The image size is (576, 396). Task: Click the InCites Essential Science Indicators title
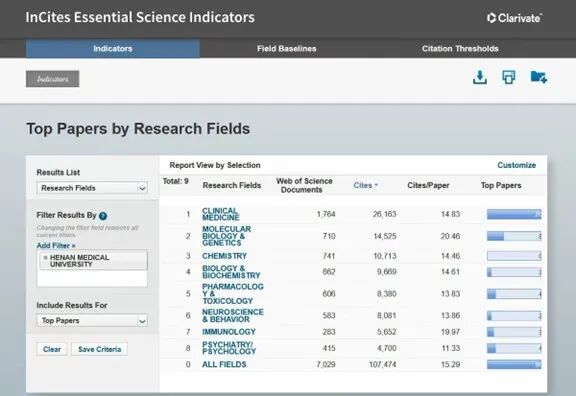pyautogui.click(x=140, y=17)
